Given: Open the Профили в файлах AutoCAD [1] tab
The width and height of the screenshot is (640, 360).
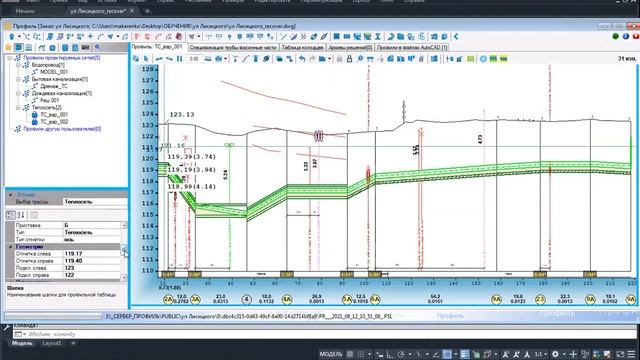Looking at the screenshot, I should click(x=412, y=48).
